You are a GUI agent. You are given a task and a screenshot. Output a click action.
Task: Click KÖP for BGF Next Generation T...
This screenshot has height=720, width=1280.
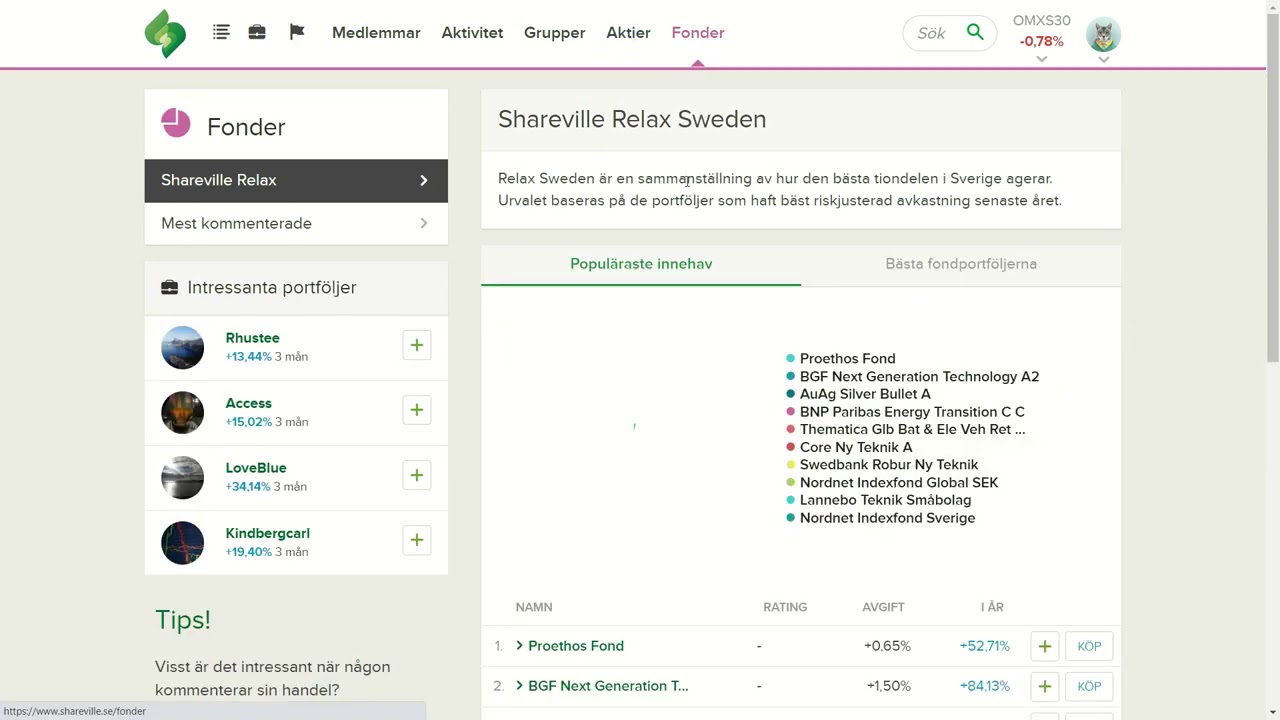pyautogui.click(x=1089, y=686)
